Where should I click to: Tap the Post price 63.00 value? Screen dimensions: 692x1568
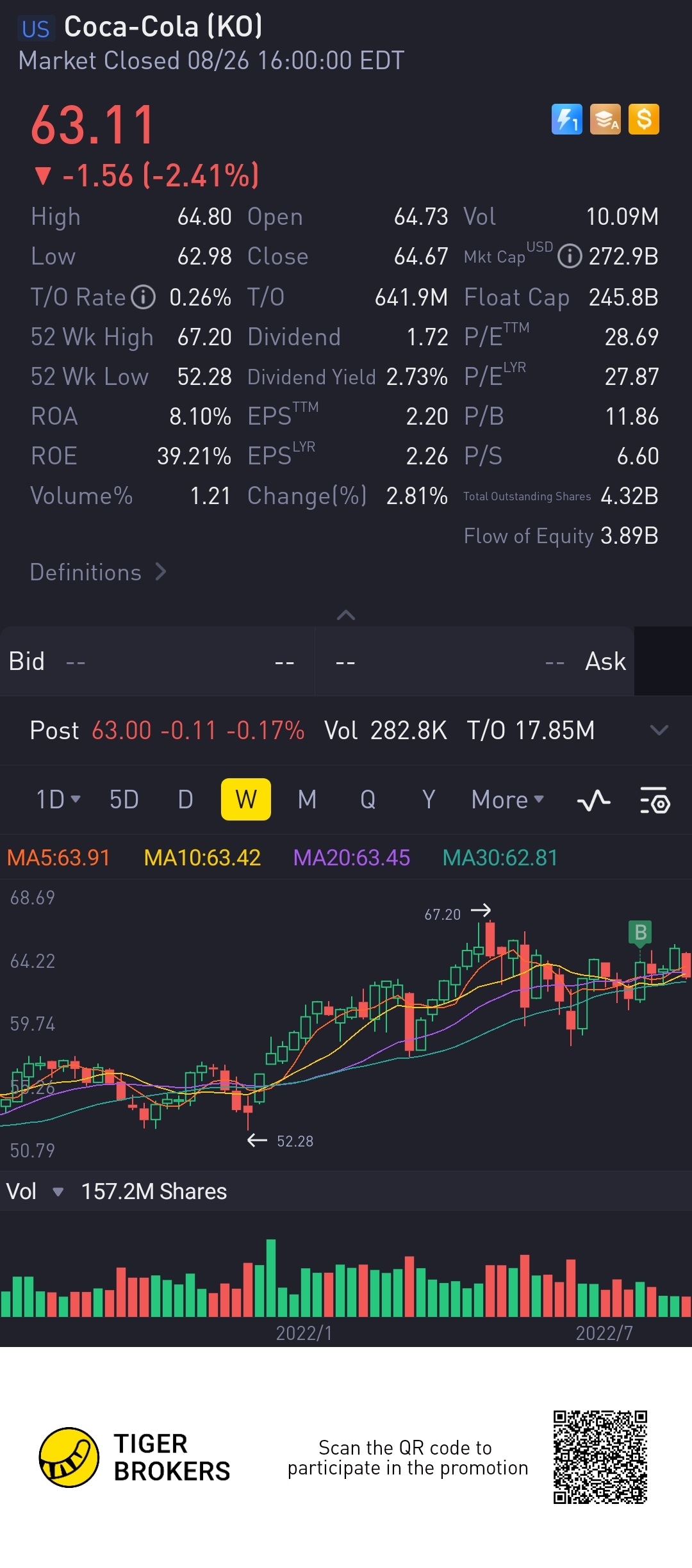122,730
